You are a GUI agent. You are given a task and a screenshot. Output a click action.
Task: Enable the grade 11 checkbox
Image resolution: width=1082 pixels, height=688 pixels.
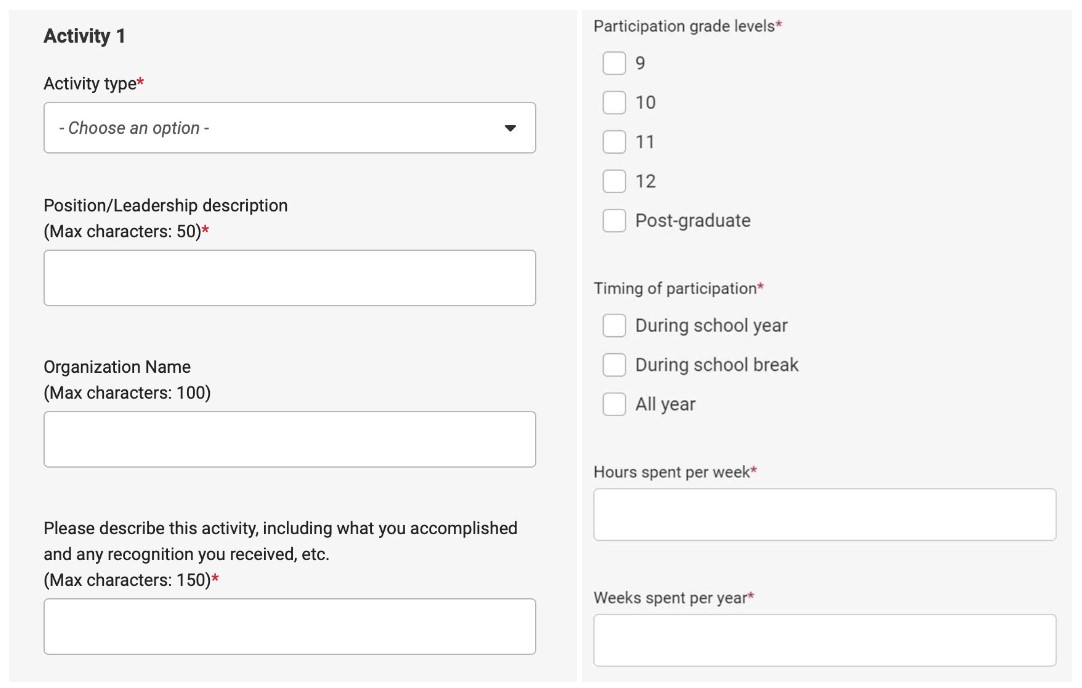click(614, 141)
